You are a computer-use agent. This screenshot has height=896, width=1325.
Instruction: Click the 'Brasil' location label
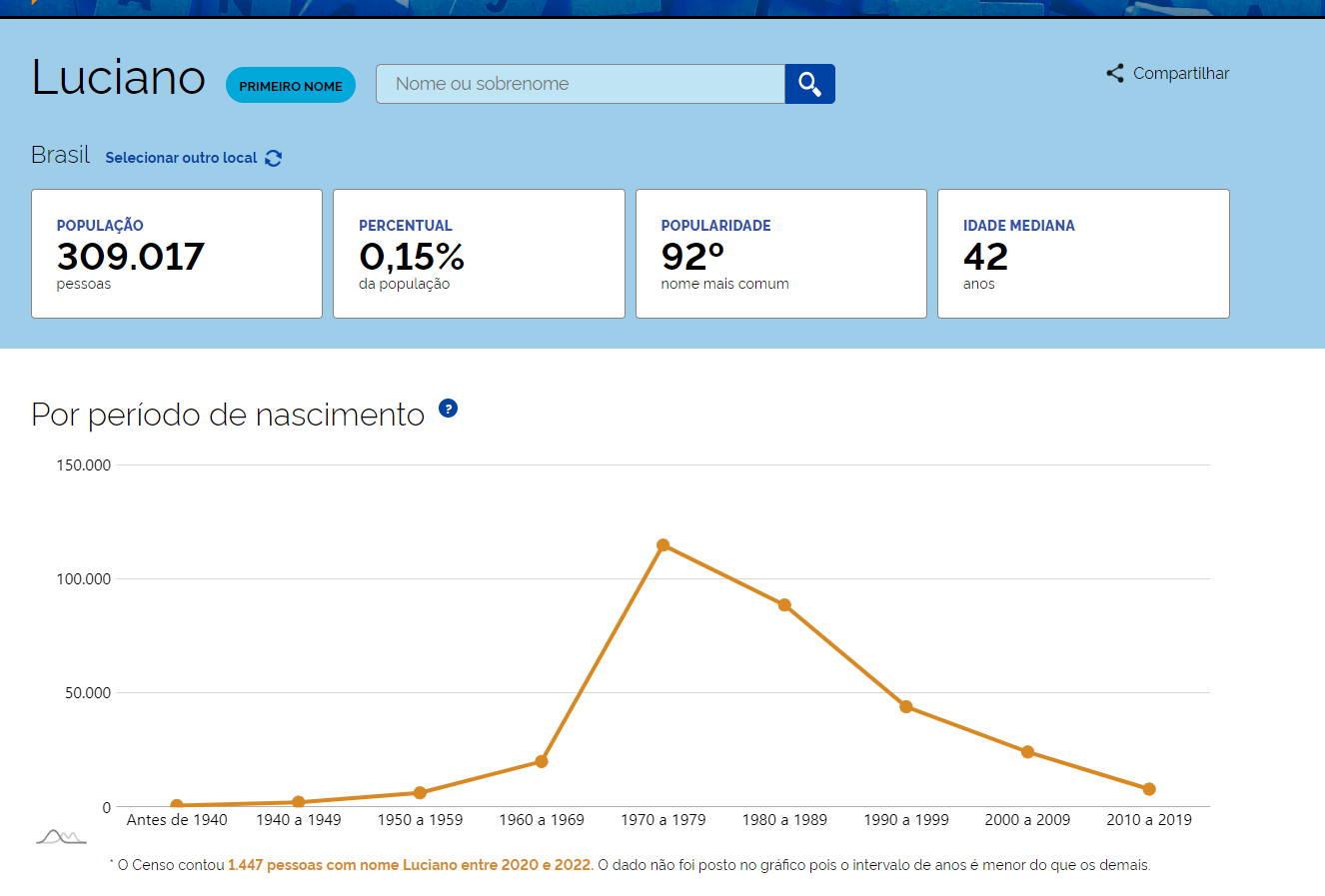pos(60,155)
